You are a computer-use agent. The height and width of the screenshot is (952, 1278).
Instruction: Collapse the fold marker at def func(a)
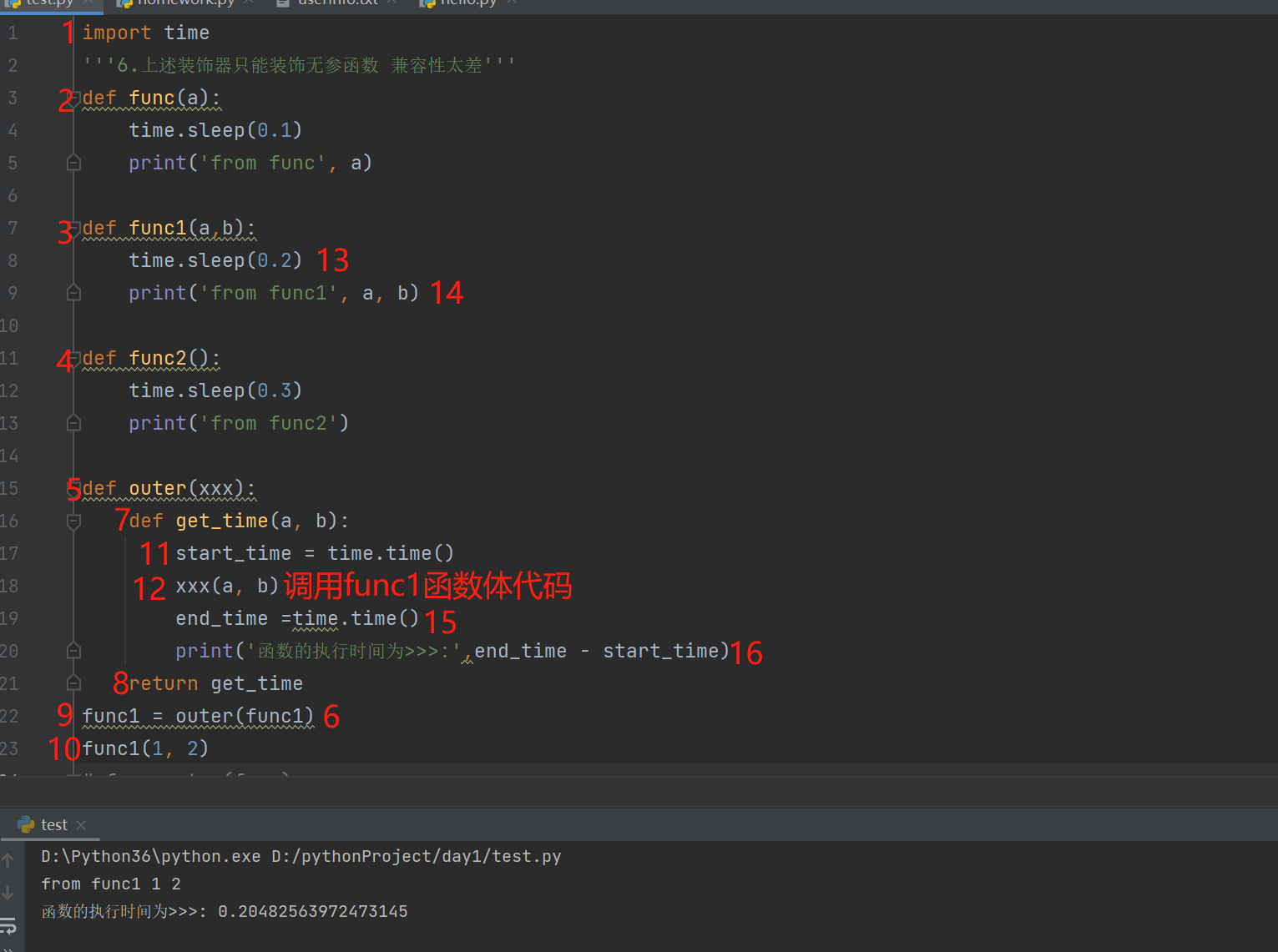[73, 98]
